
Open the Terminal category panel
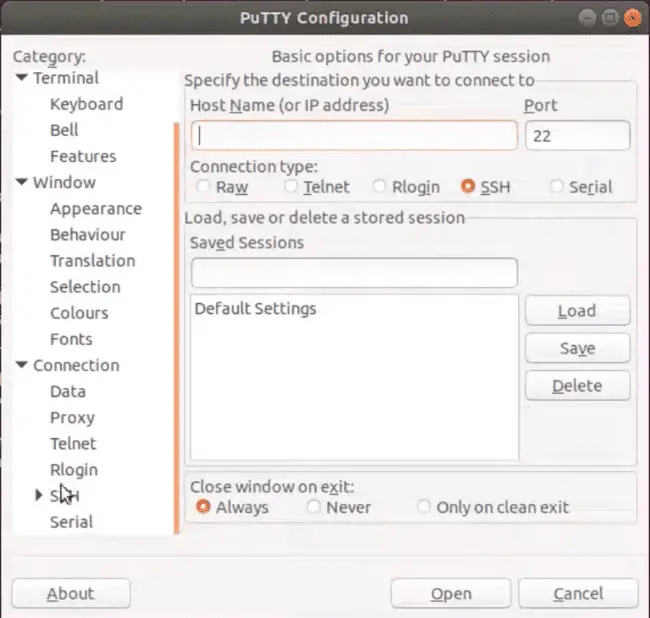[x=66, y=78]
